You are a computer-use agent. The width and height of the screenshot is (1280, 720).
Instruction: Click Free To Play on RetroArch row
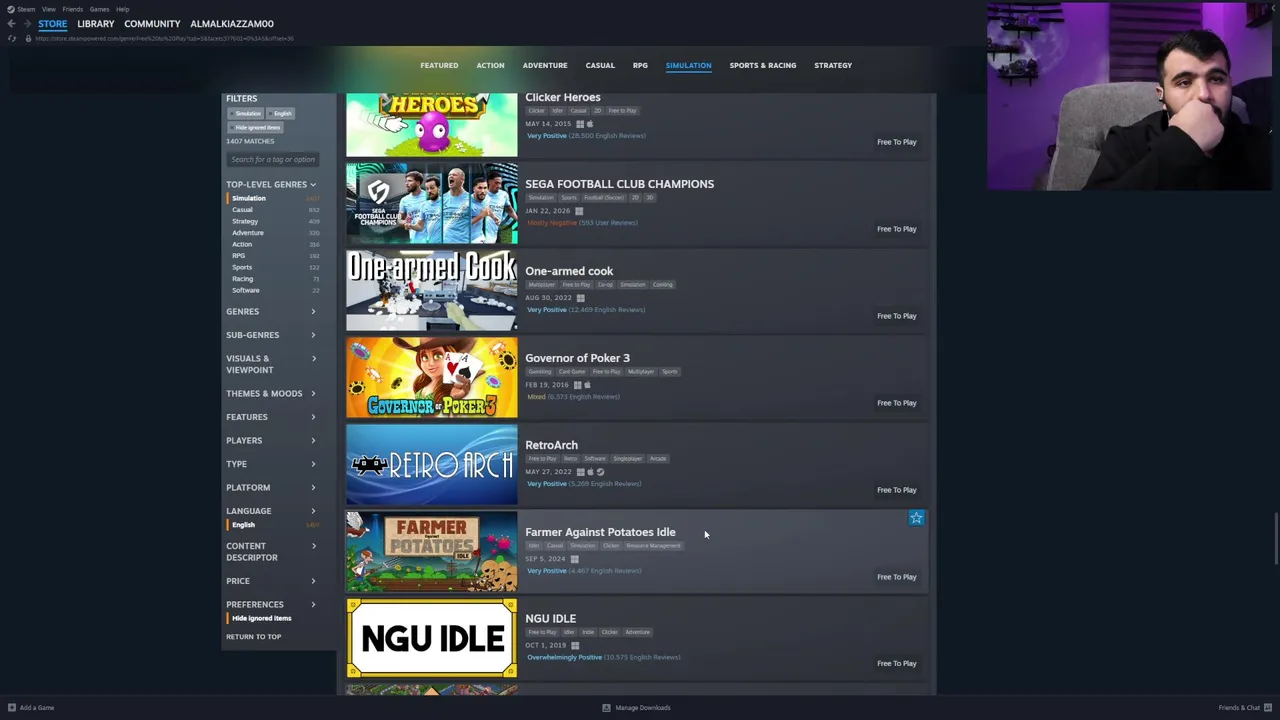coord(896,490)
